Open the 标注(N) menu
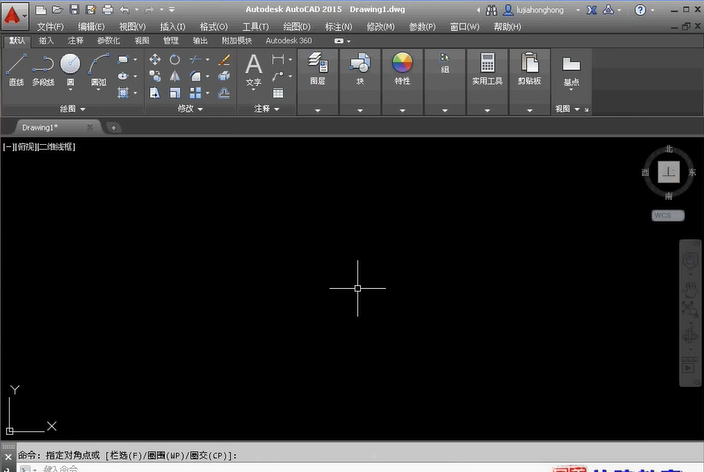The height and width of the screenshot is (472, 704). click(x=339, y=27)
